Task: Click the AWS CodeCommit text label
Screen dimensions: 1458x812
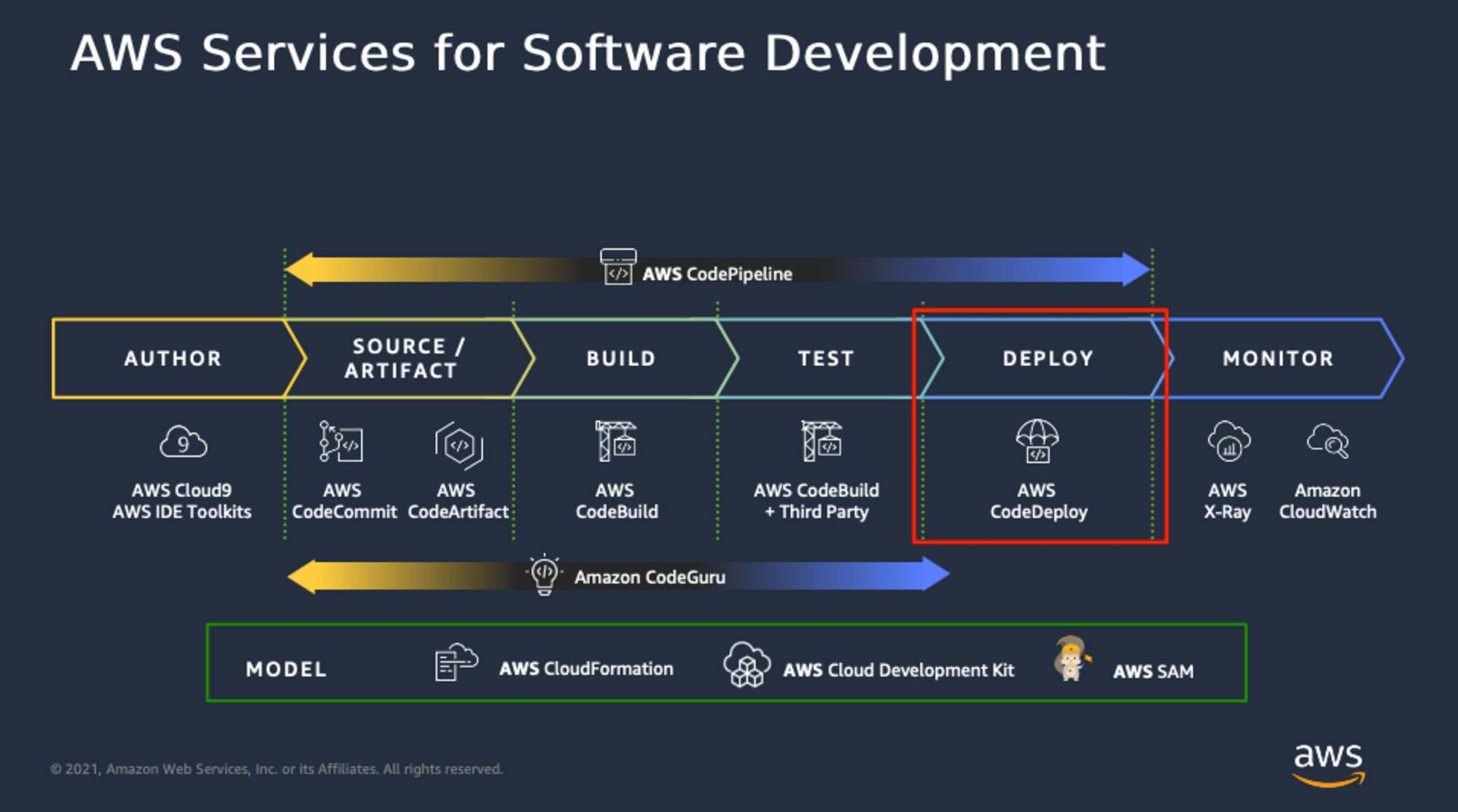Action: 344,501
